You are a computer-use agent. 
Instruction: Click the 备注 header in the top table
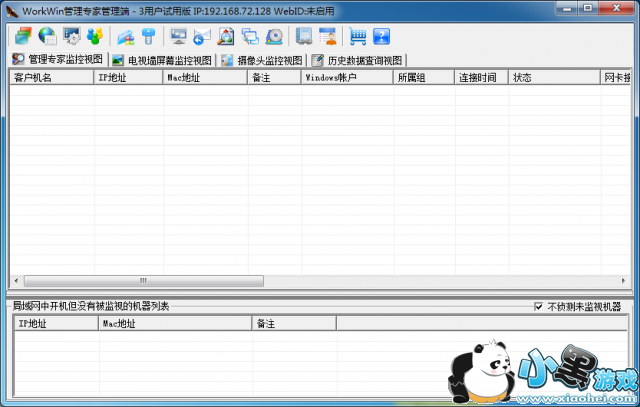pos(274,78)
